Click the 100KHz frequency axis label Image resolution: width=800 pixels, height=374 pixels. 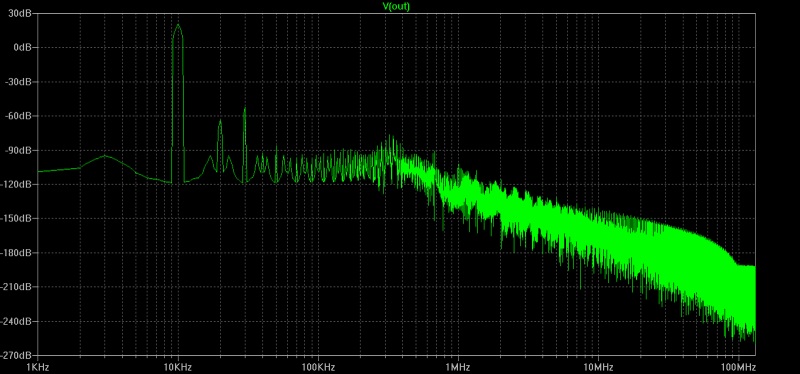pos(318,367)
